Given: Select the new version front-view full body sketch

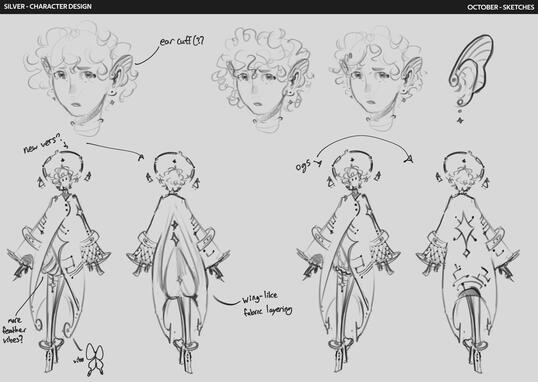Looking at the screenshot, I should coord(59,262).
